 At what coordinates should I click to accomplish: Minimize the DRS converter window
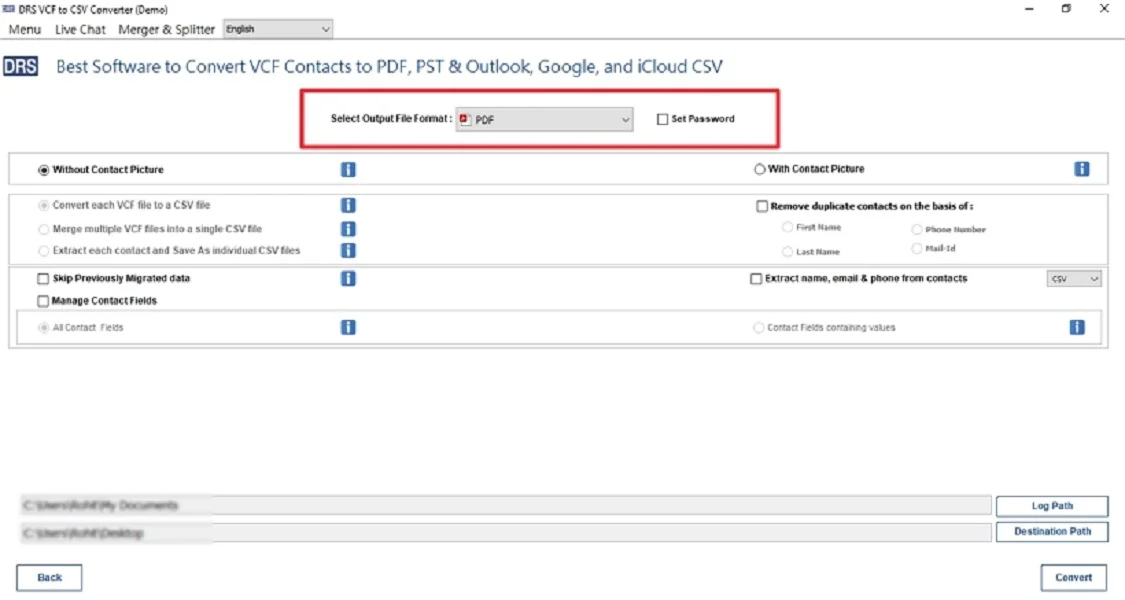(x=1029, y=9)
